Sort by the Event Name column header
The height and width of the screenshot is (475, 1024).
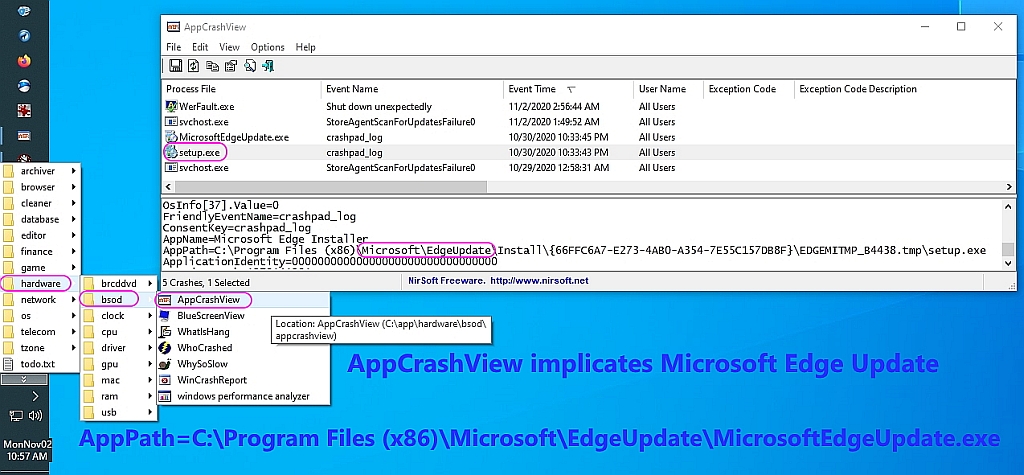pos(413,89)
